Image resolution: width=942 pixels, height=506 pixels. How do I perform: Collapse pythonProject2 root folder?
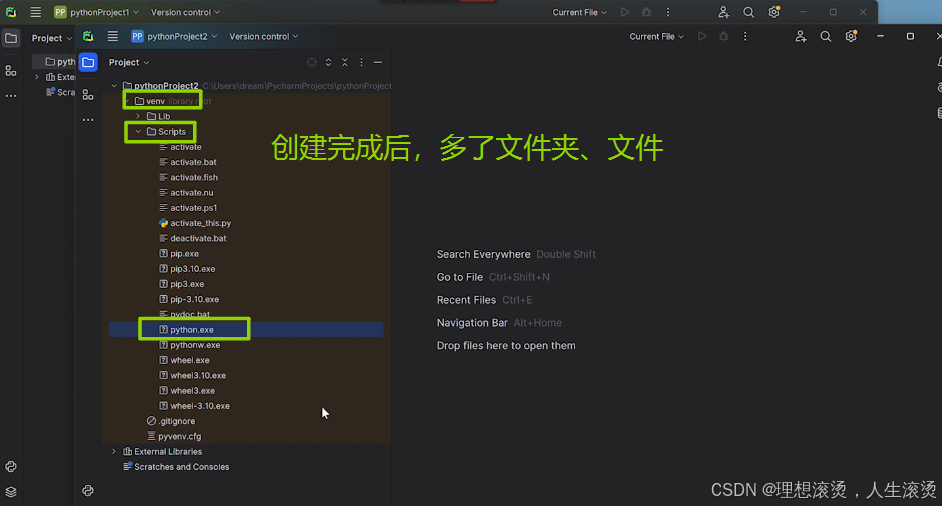tap(114, 86)
